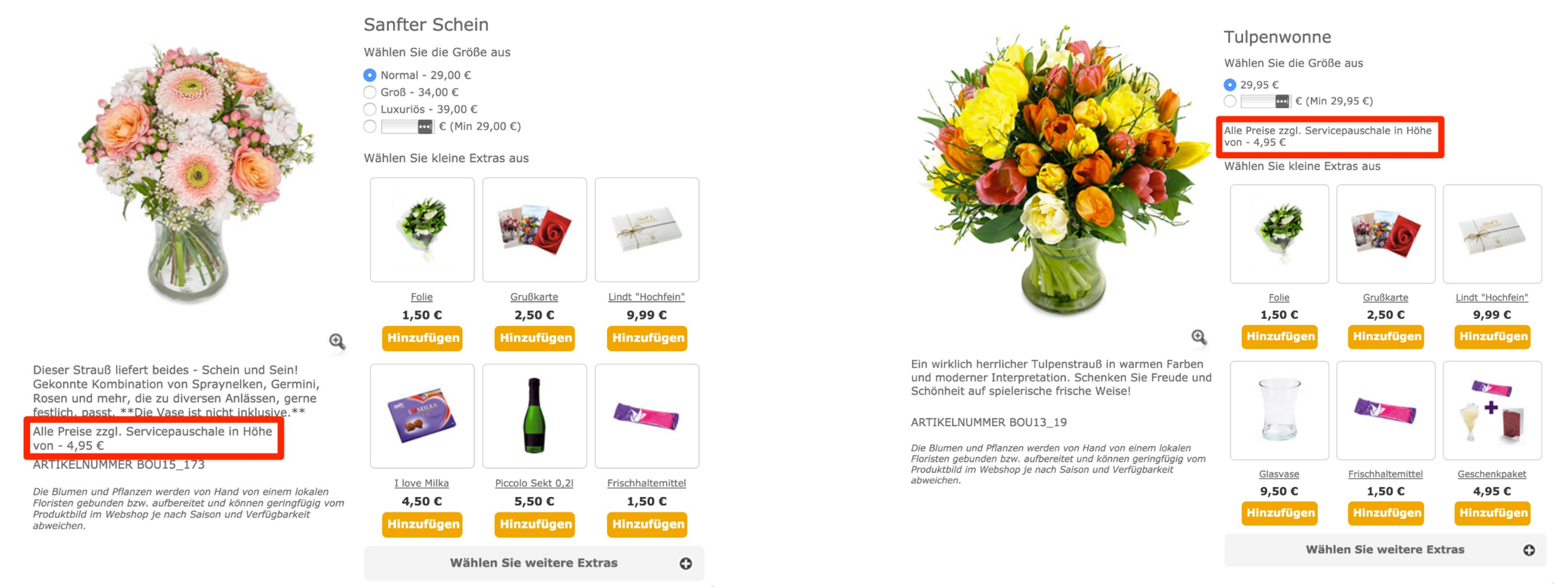
Task: Select the 29,95 € option for Tulpenwonne
Action: point(1230,85)
